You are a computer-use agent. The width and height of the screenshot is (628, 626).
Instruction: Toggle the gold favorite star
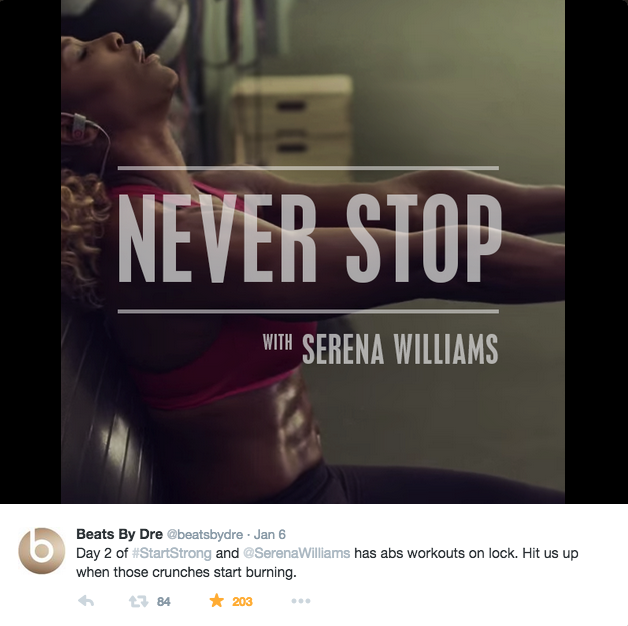[x=217, y=600]
